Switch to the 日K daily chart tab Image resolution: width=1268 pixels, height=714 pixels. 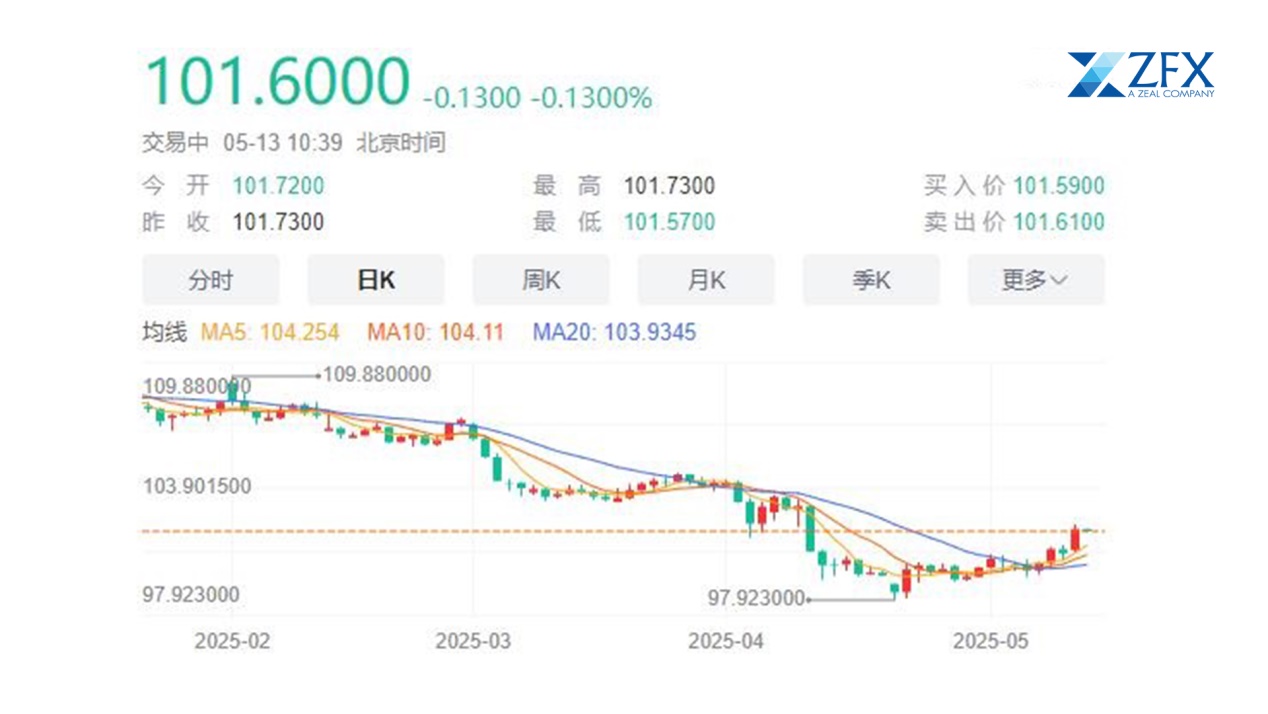(x=375, y=280)
